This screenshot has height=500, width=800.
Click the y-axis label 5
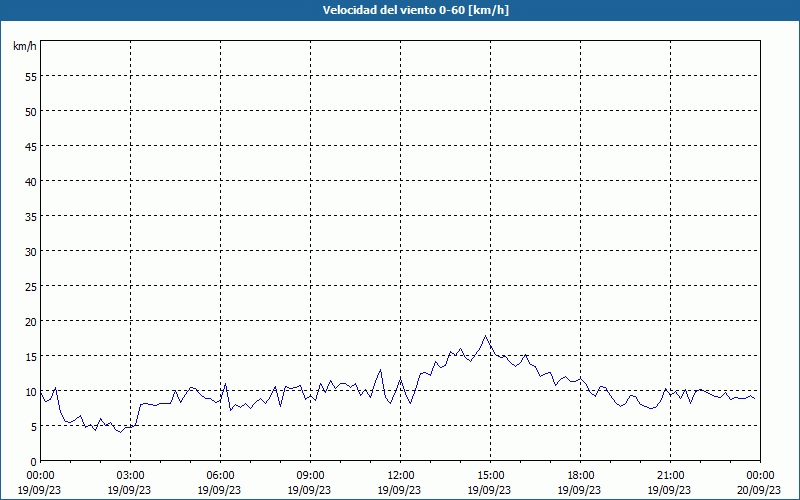click(34, 427)
